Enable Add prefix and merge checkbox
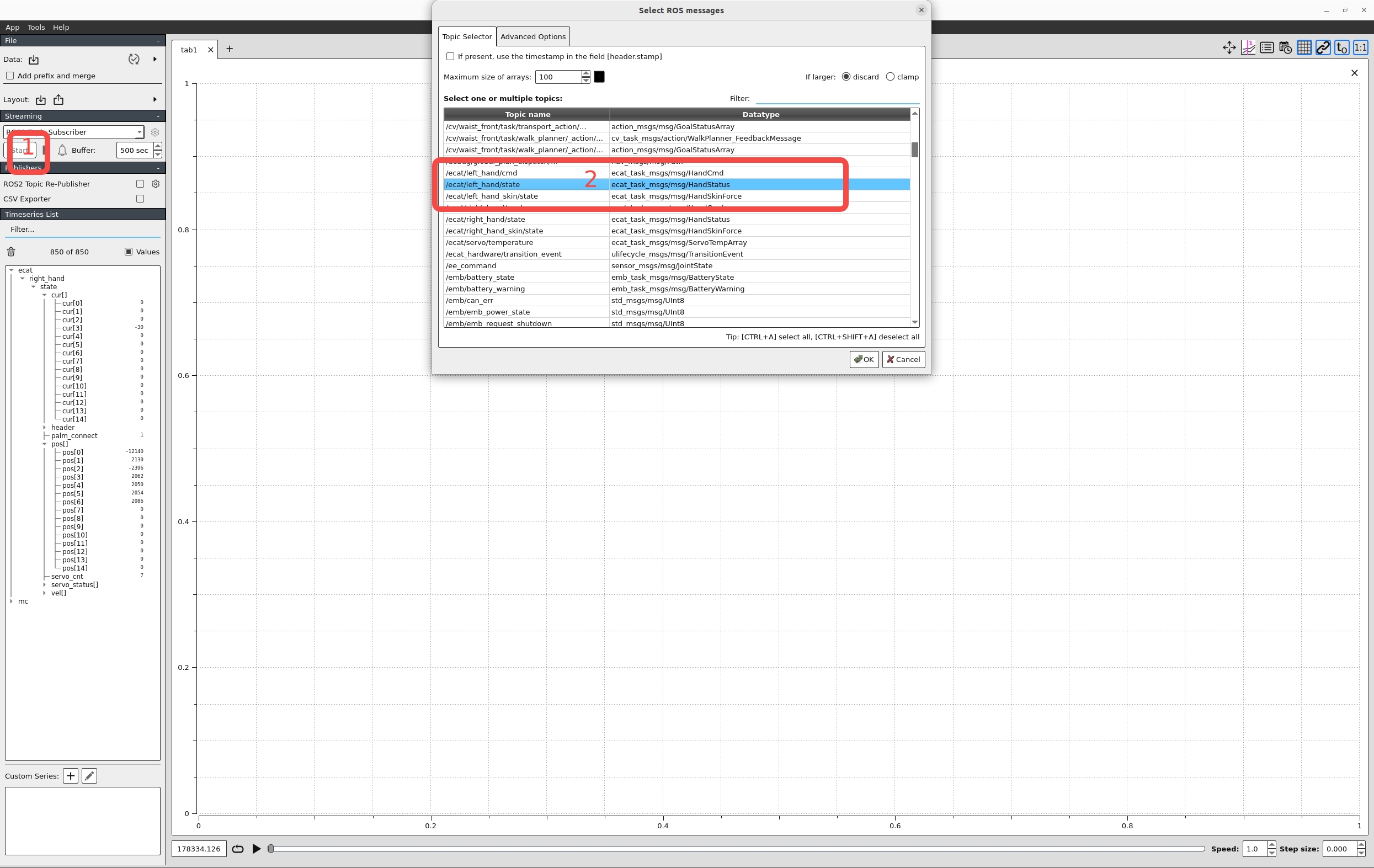The image size is (1374, 868). click(x=10, y=76)
